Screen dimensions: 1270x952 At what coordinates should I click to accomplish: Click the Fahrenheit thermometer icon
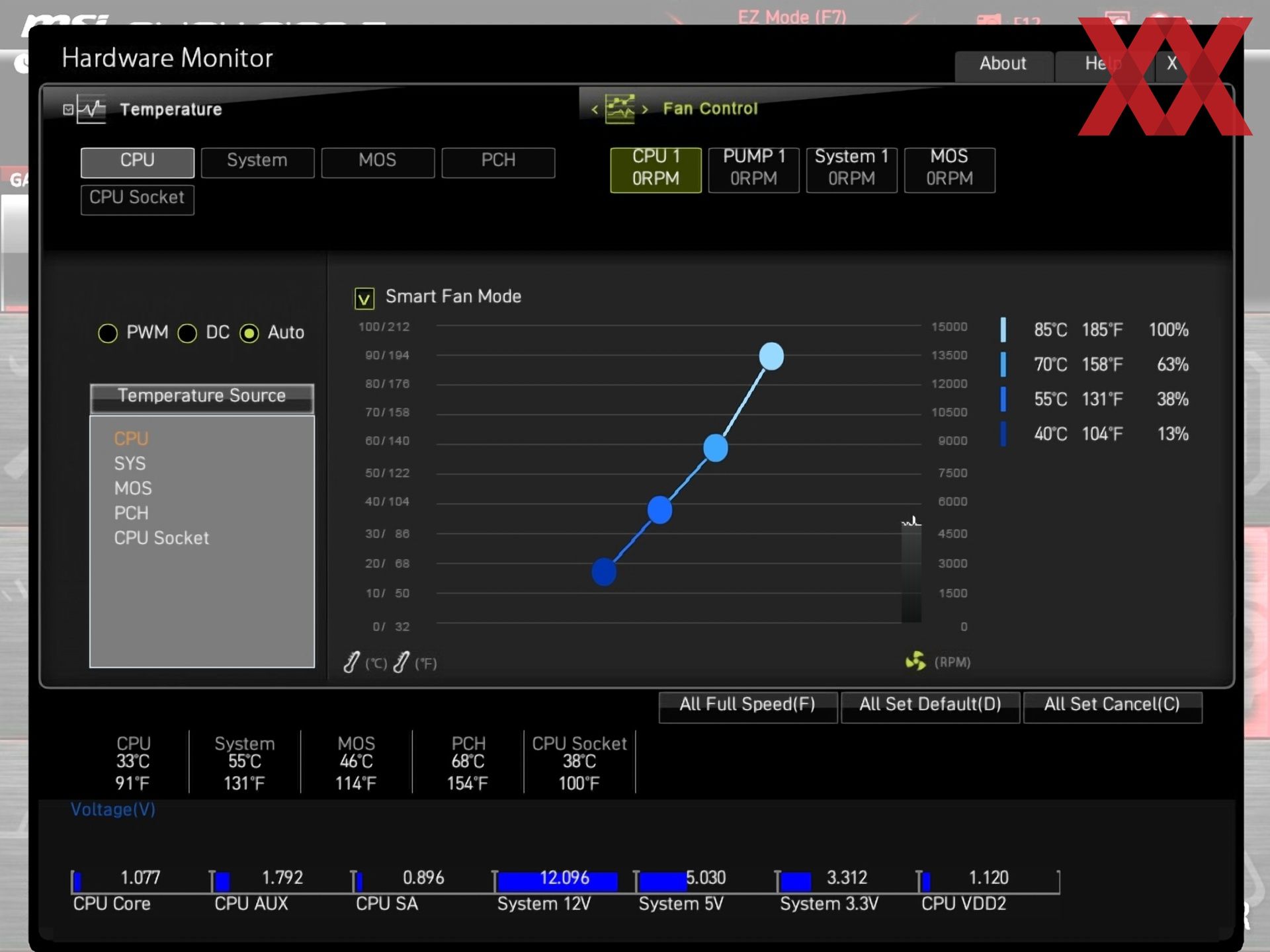point(401,662)
